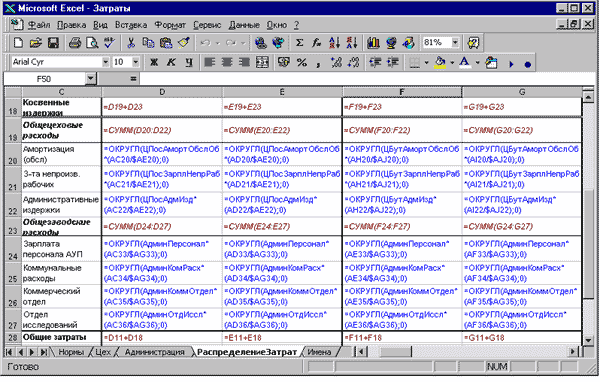Switch to the Цех sheet tab

pyautogui.click(x=103, y=352)
